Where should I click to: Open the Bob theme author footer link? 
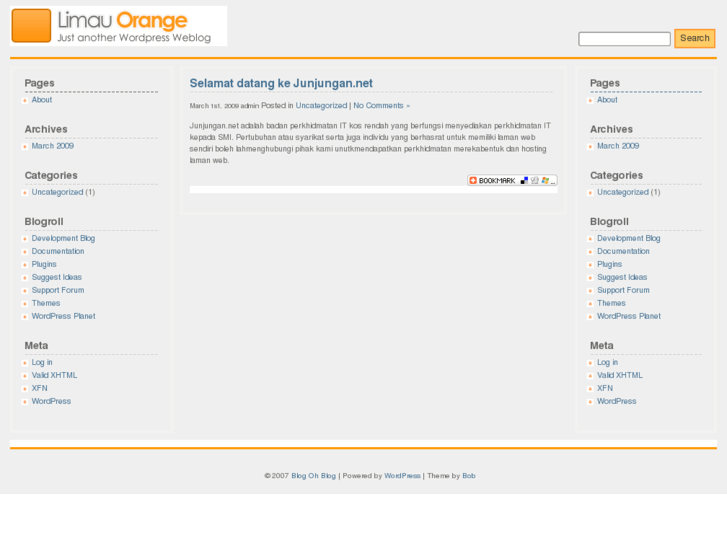click(469, 476)
